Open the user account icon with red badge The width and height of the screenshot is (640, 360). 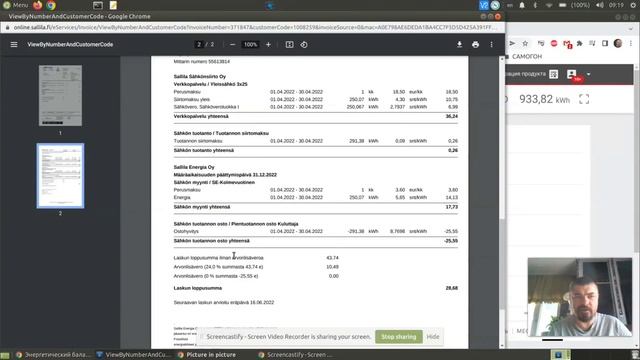coord(572,74)
